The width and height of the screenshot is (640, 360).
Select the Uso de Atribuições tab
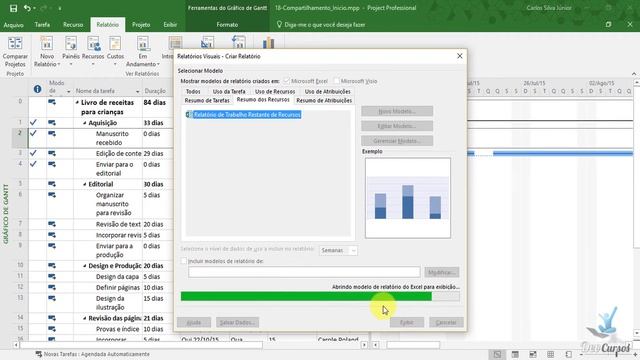pyautogui.click(x=327, y=91)
